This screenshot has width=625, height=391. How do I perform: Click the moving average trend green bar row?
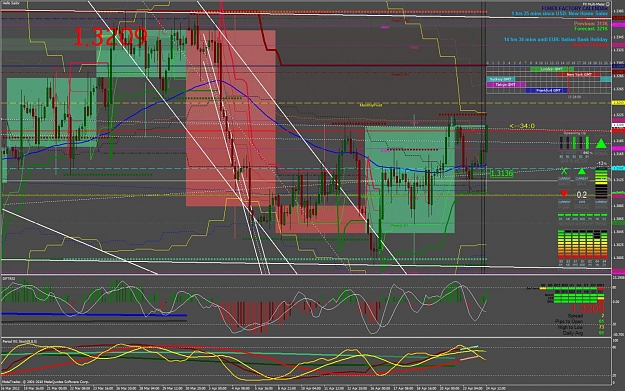pos(583,215)
